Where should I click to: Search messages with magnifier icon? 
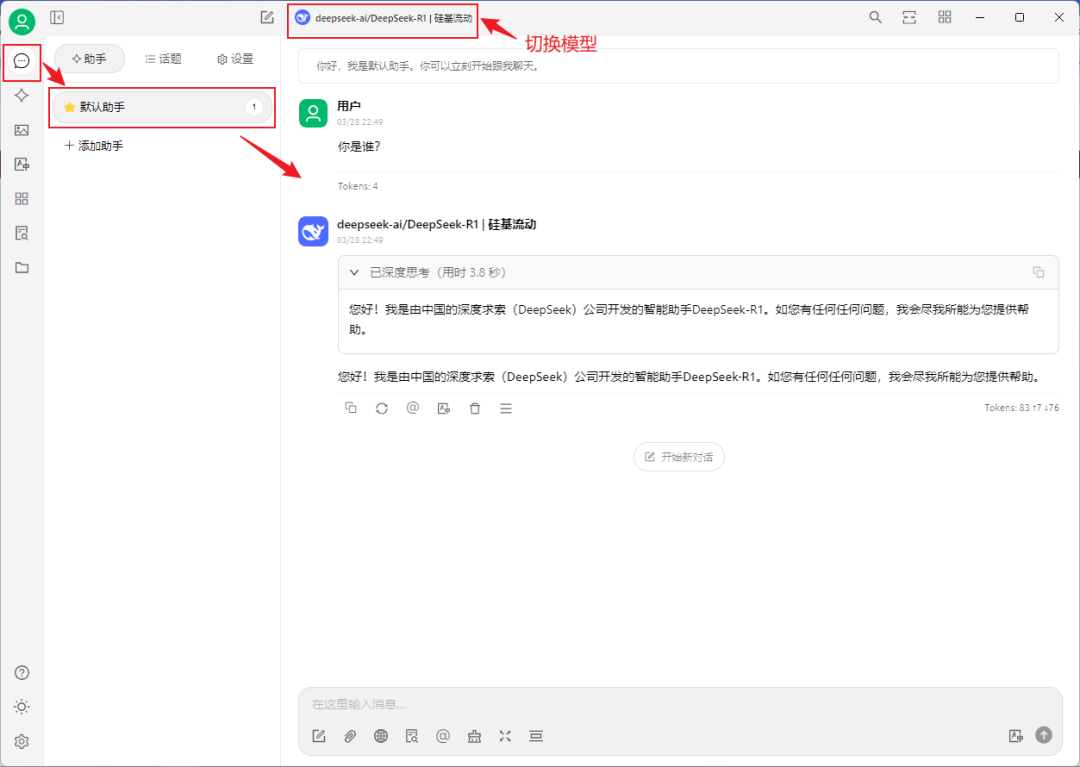875,17
